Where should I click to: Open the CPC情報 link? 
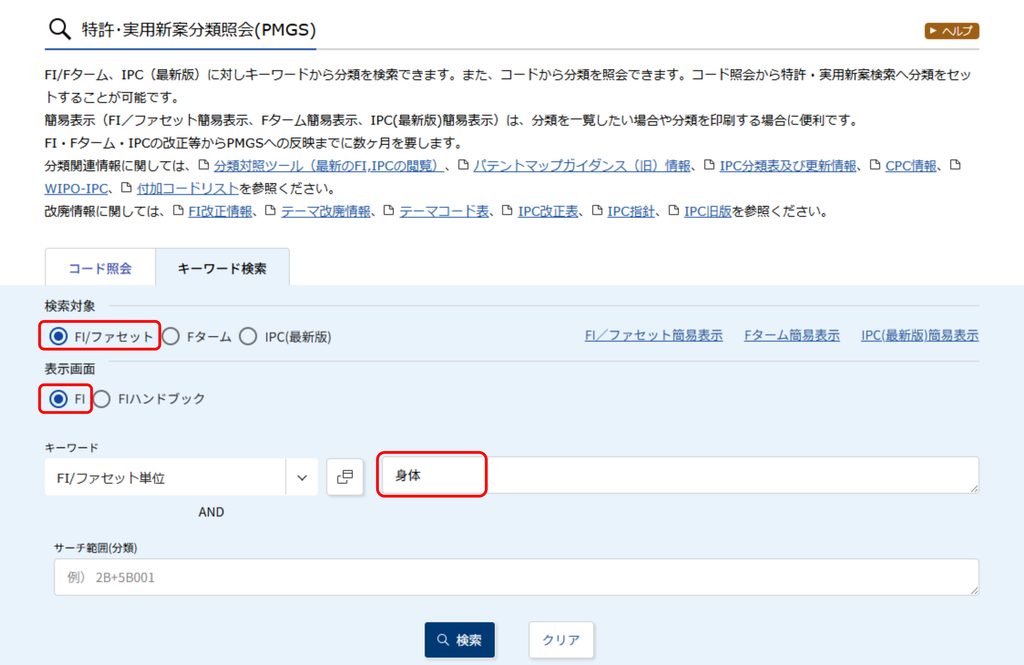tap(910, 166)
